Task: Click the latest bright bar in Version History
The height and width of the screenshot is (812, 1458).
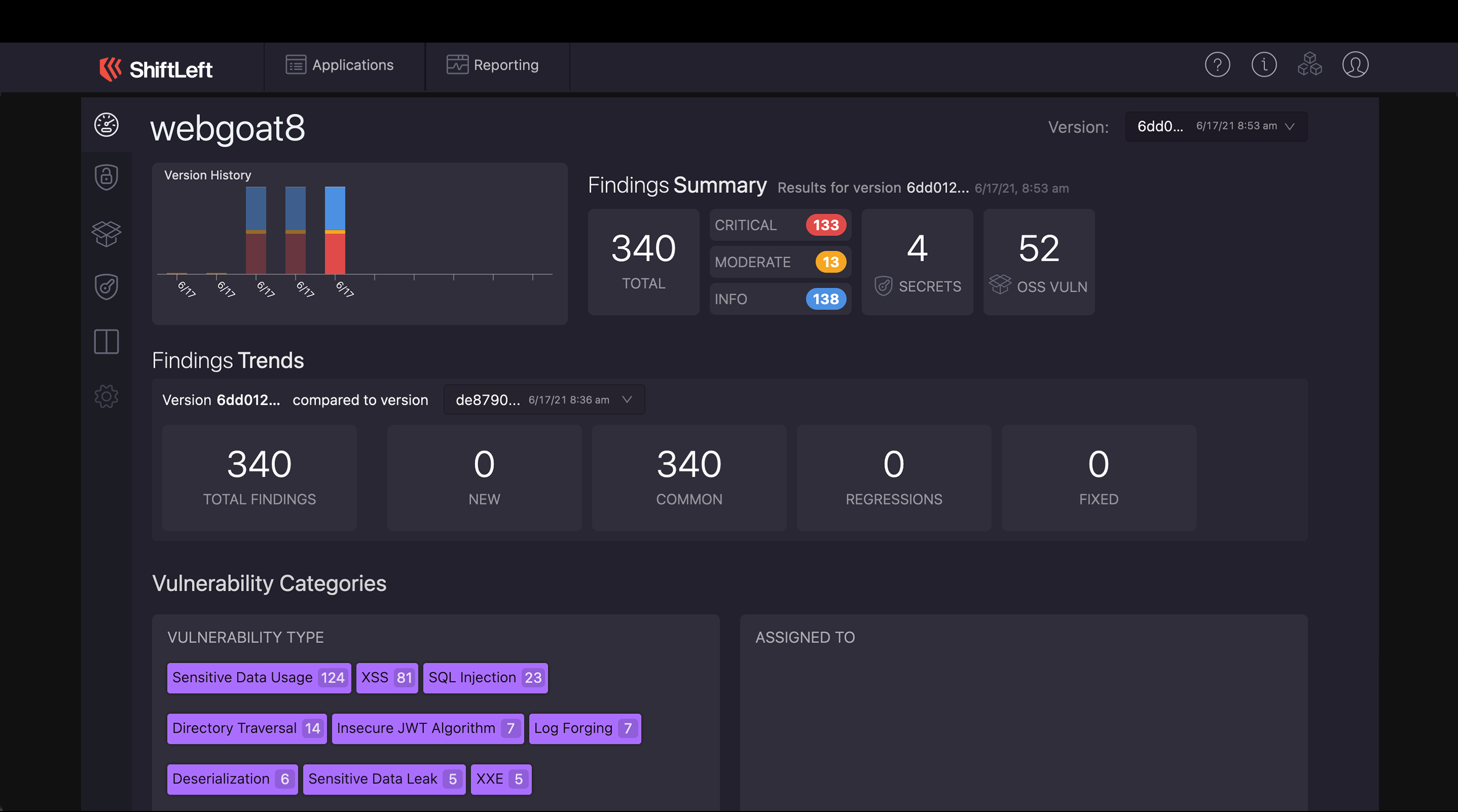Action: click(x=335, y=230)
